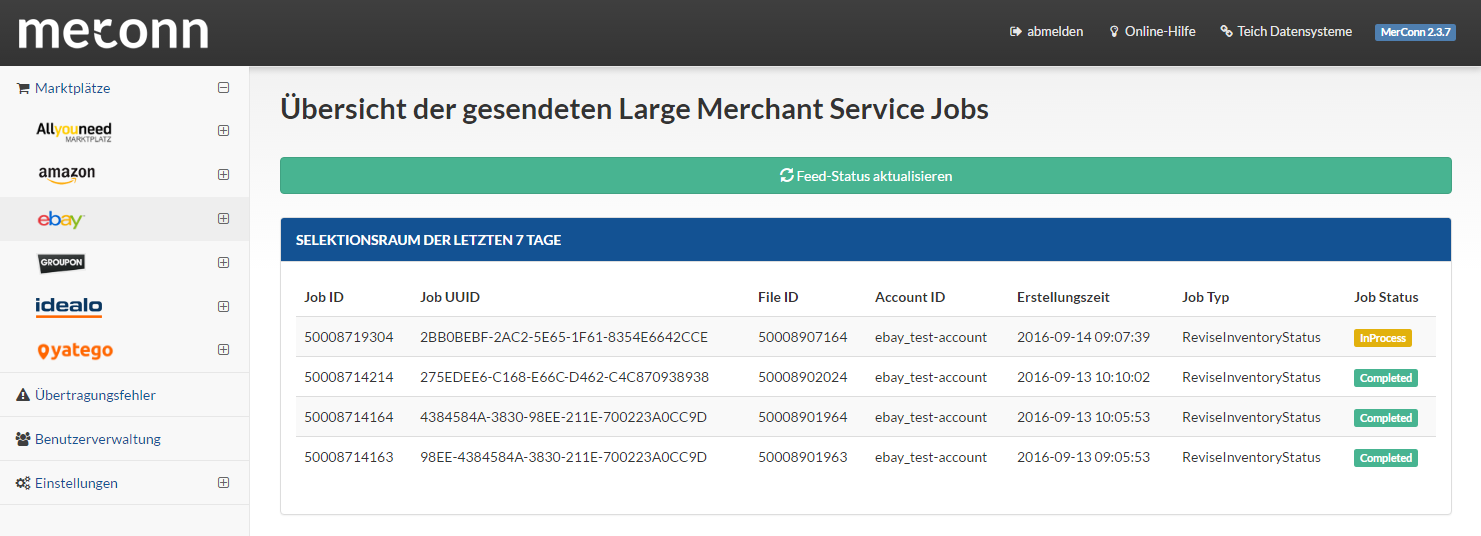Select Job ID 50008719304
The image size is (1481, 536).
tap(349, 337)
